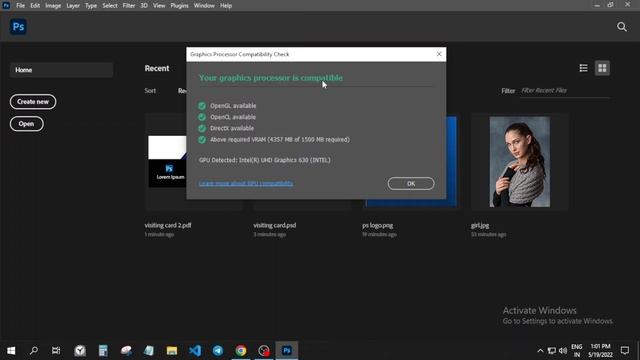Open the Layer menu
Image resolution: width=640 pixels, height=360 pixels.
(x=73, y=6)
